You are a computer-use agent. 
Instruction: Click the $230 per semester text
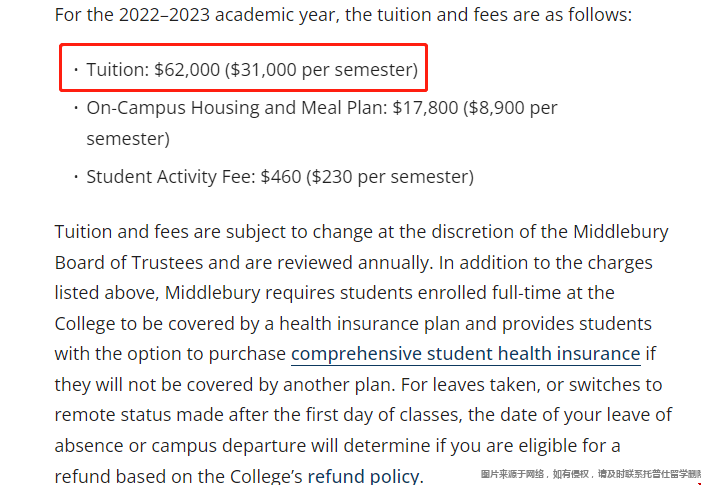coord(390,177)
